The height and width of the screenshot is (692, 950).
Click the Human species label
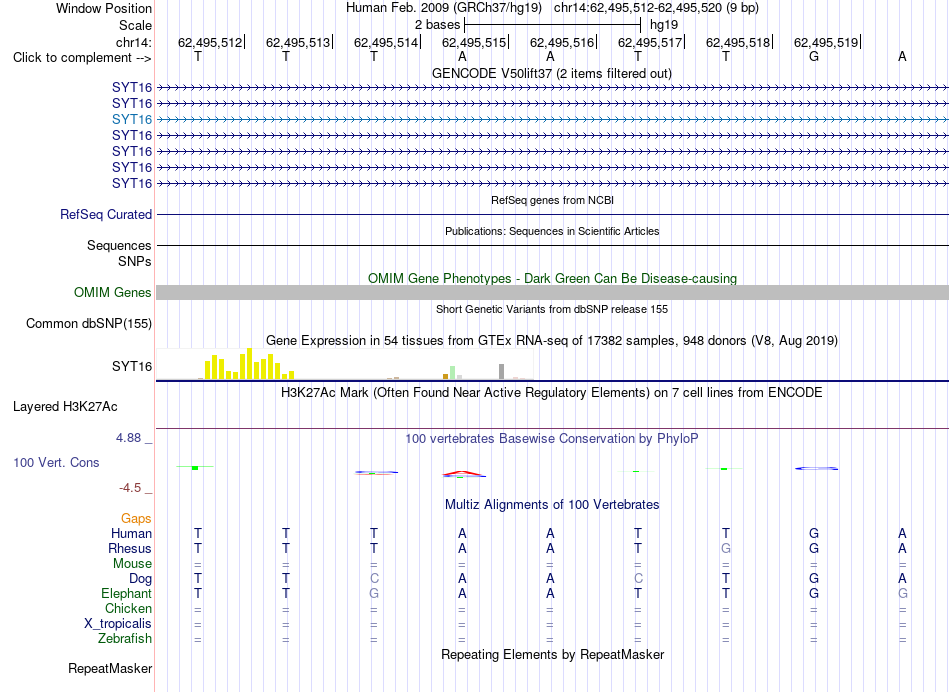pos(131,533)
